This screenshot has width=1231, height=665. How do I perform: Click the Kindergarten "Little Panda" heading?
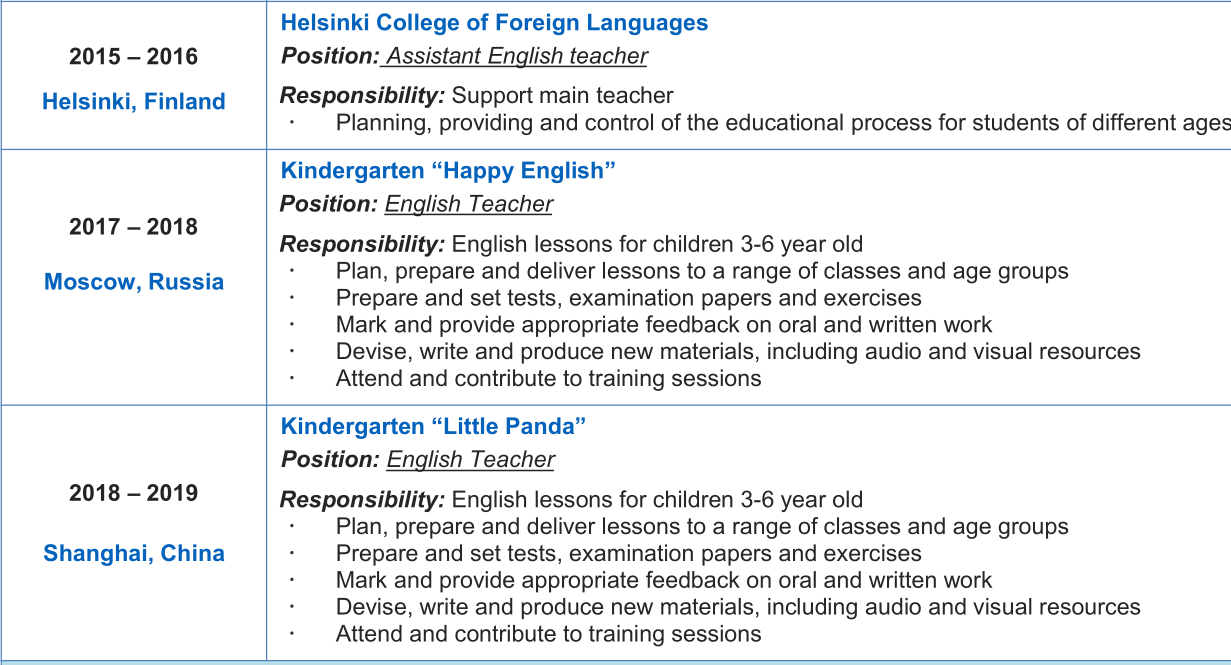433,426
